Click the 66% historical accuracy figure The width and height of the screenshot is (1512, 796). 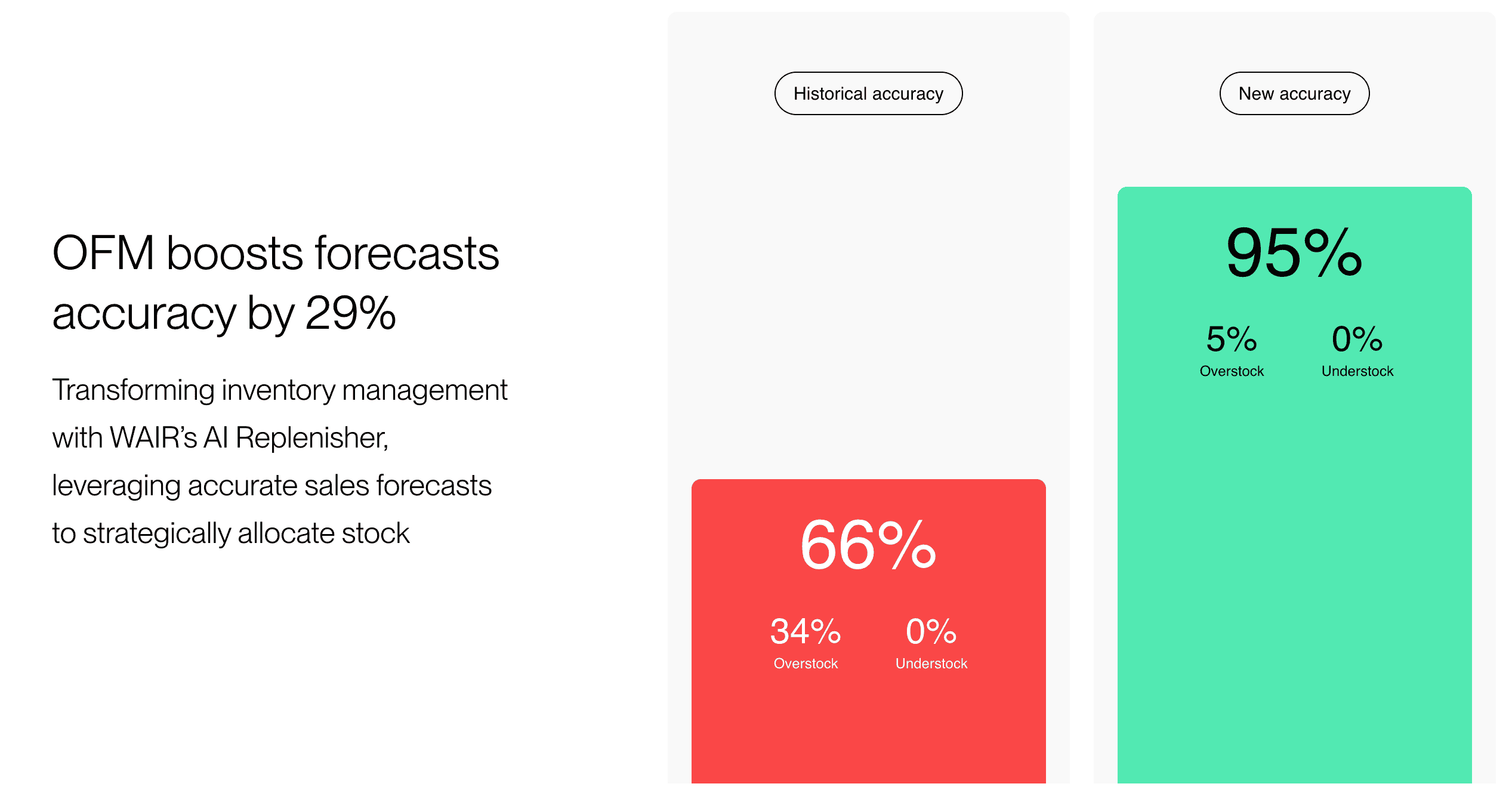pos(868,545)
